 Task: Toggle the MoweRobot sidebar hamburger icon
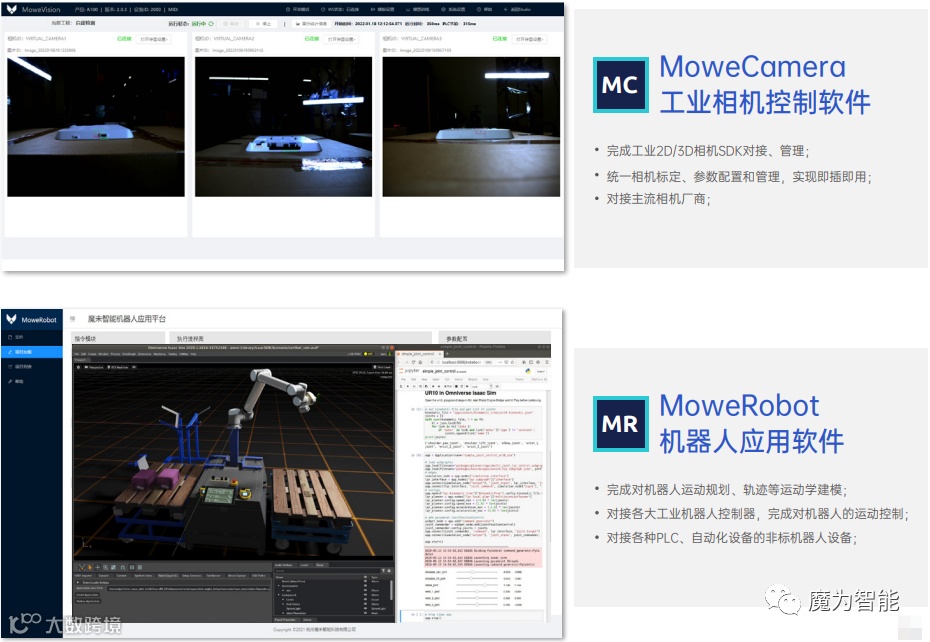click(73, 319)
